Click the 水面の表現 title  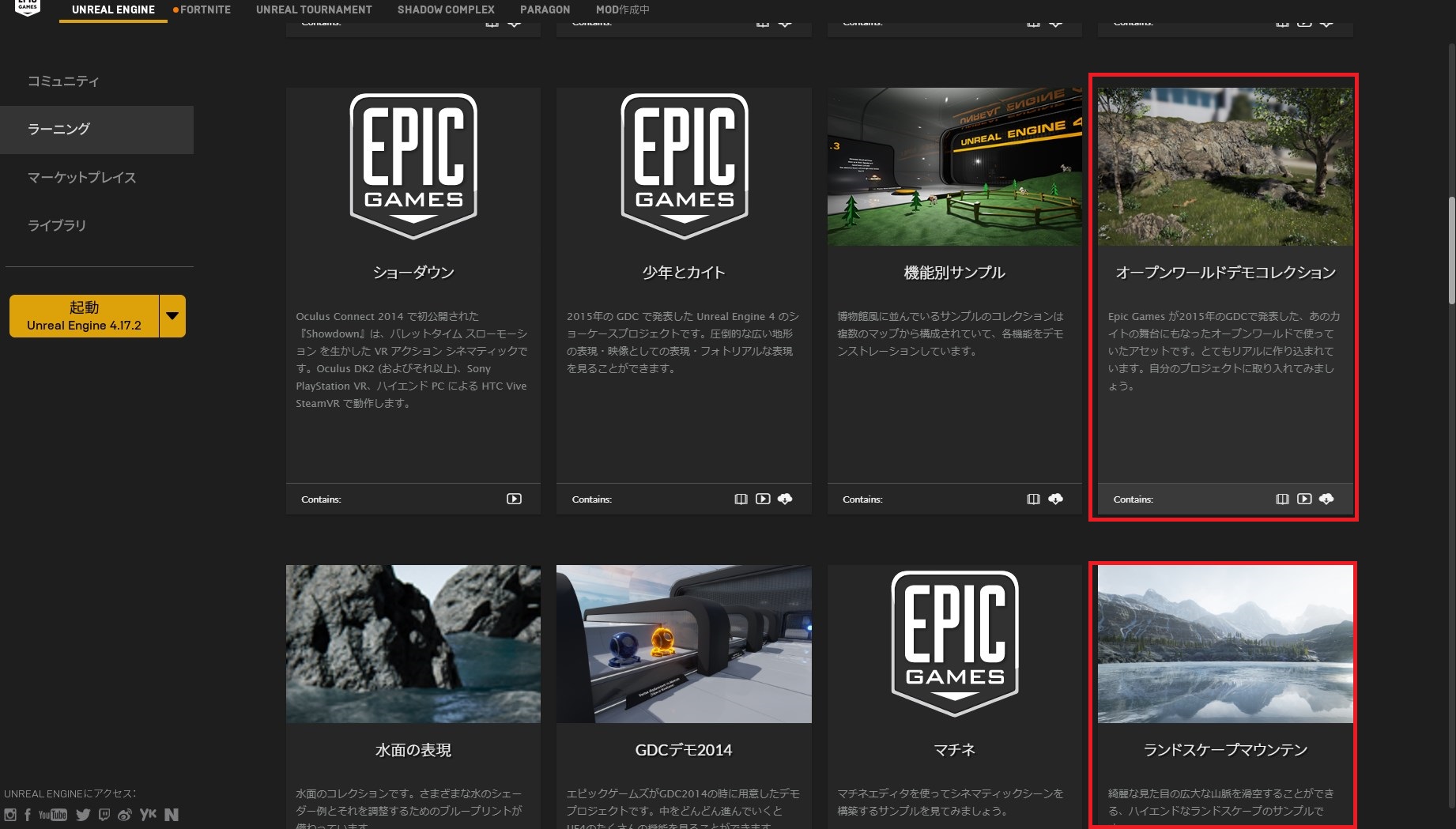413,750
